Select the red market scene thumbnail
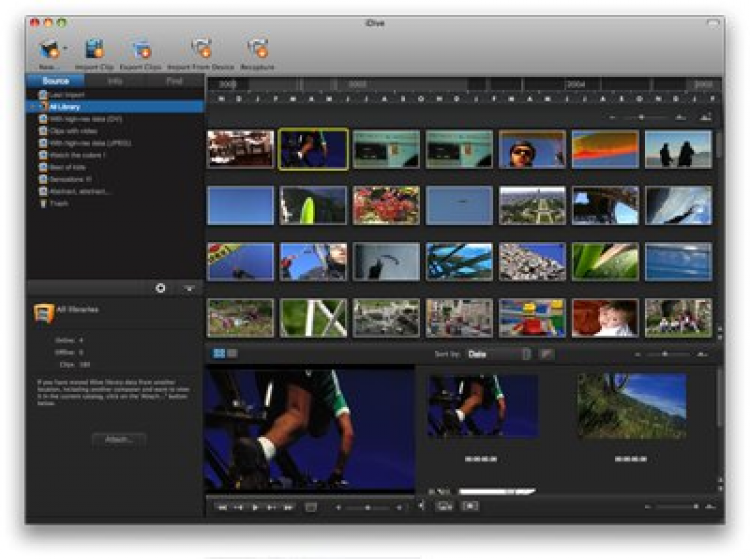Screen dimensions: 750x559 pyautogui.click(x=241, y=149)
